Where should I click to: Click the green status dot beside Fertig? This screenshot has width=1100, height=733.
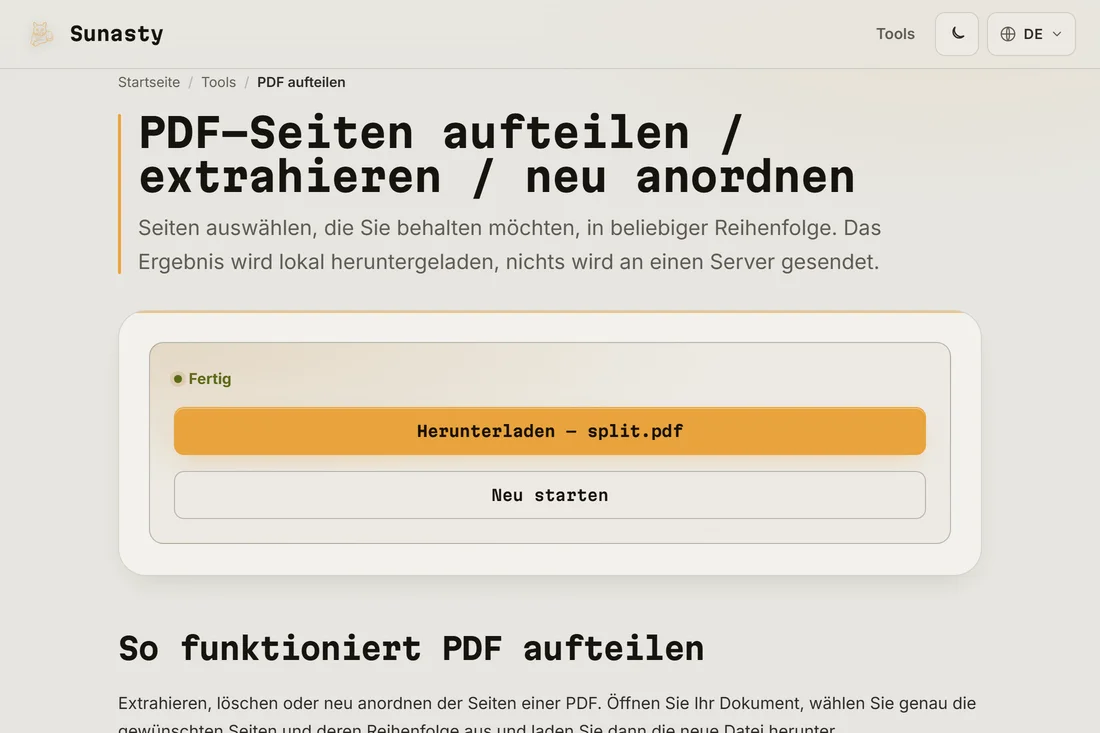(178, 379)
